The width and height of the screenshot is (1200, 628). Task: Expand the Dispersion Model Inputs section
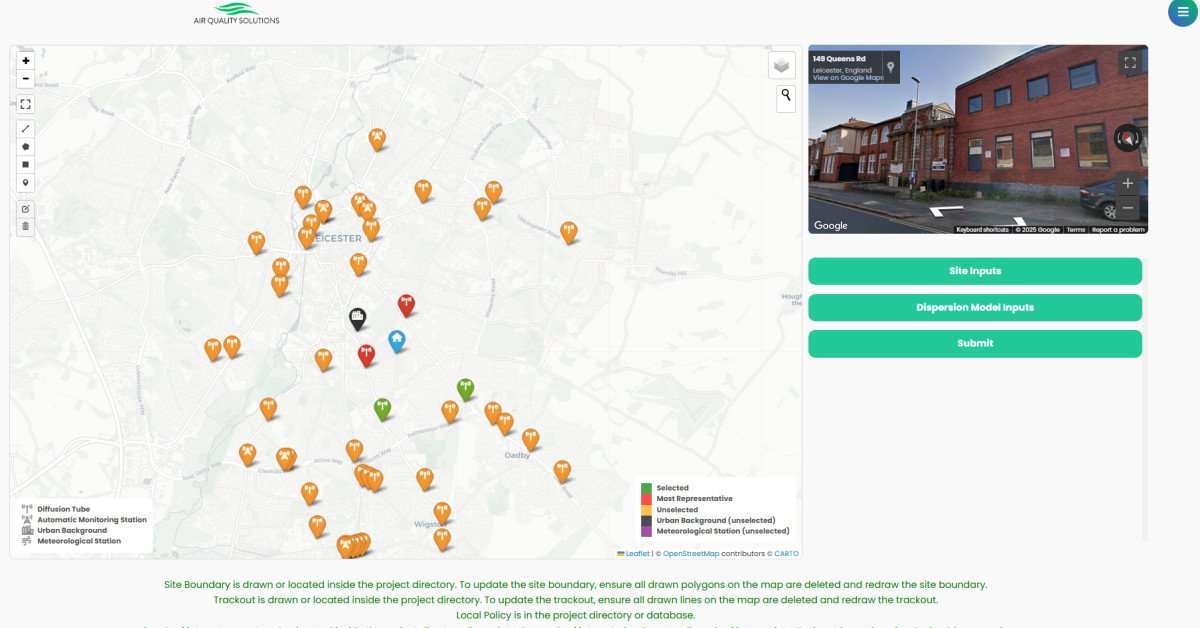coord(974,307)
